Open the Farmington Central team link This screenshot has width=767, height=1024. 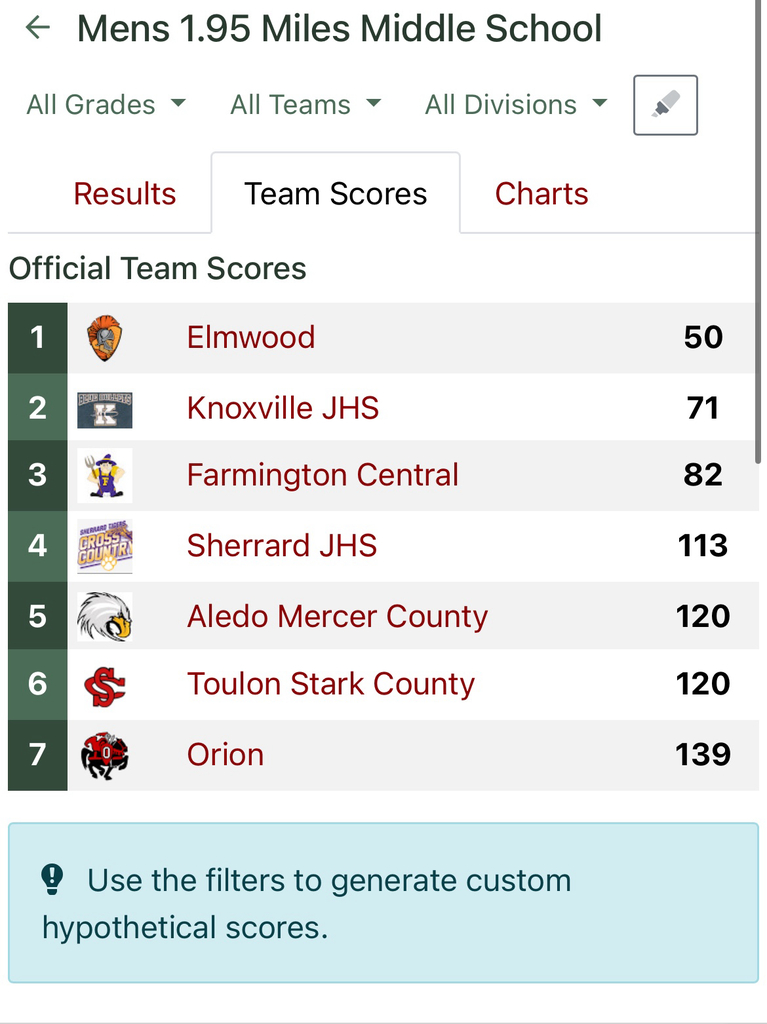point(323,475)
